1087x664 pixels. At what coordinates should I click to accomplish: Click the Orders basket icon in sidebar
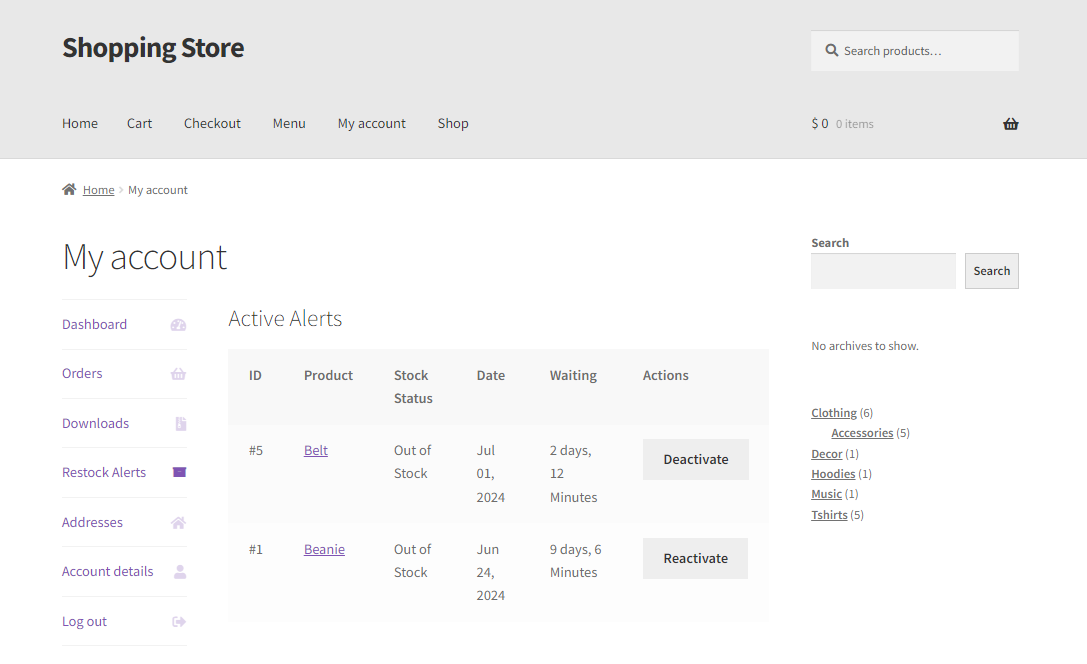pos(178,374)
